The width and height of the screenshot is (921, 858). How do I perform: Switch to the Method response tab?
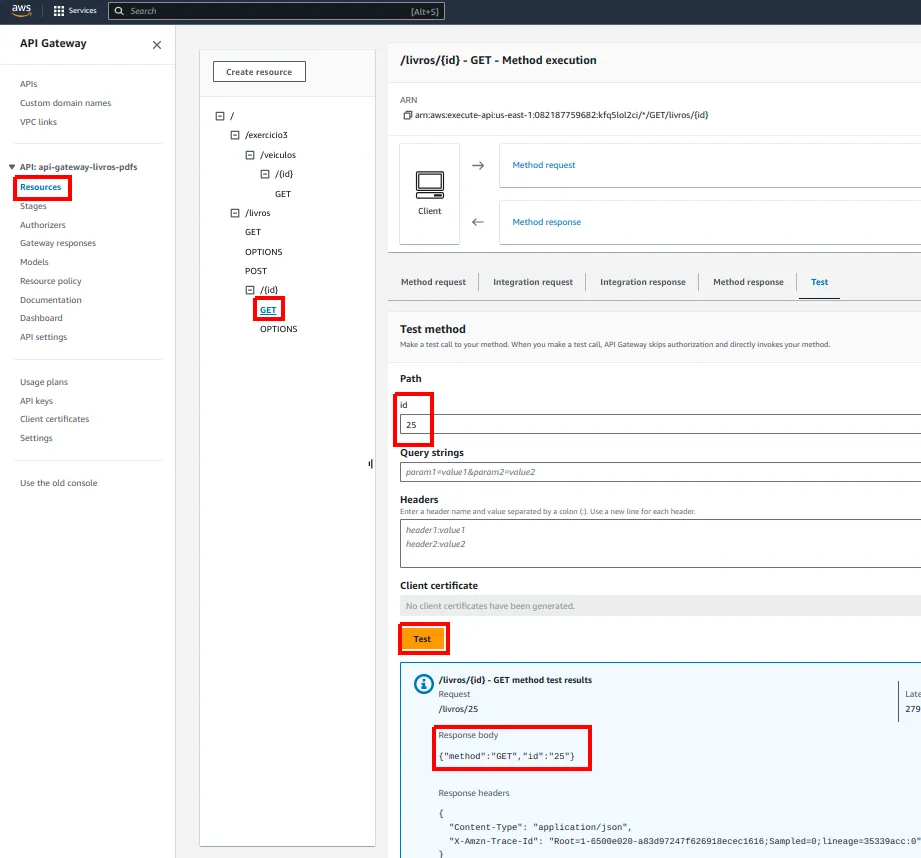pos(748,282)
